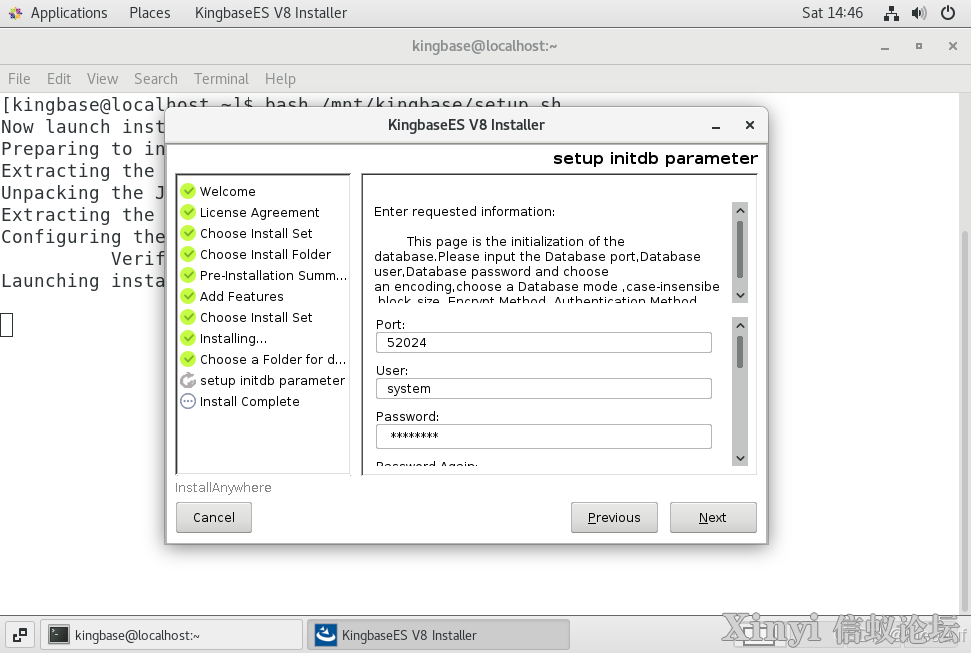Click the InstallAnywhere label
Screen dimensions: 971x653
[x=223, y=488]
